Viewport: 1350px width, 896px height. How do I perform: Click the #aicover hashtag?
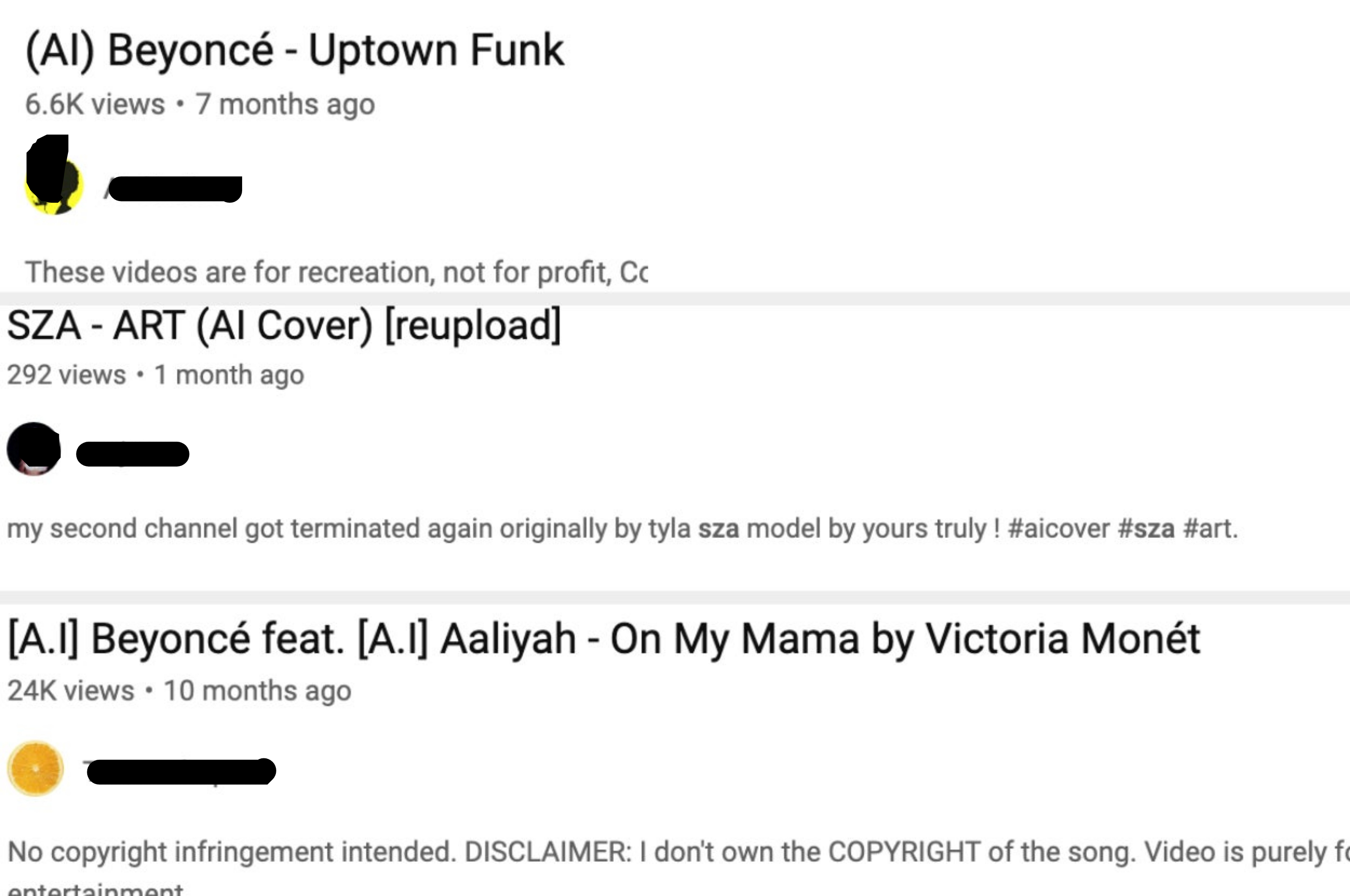tap(1058, 529)
